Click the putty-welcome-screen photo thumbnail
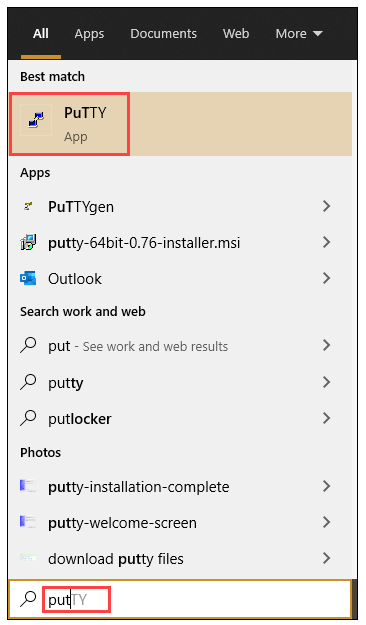This screenshot has height=625, width=366. point(28,521)
